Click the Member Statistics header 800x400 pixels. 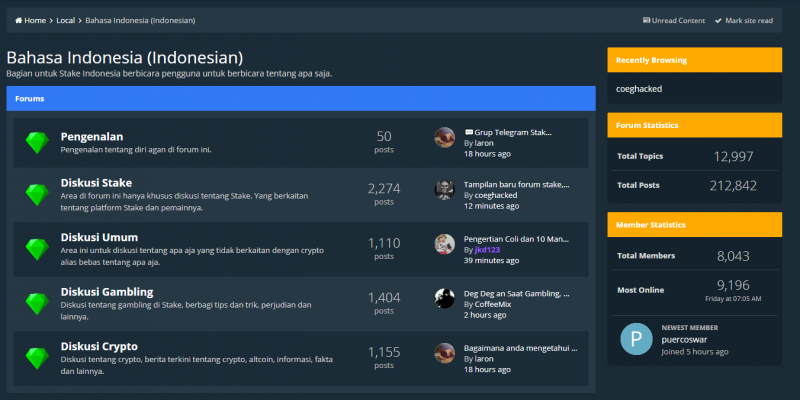[694, 224]
